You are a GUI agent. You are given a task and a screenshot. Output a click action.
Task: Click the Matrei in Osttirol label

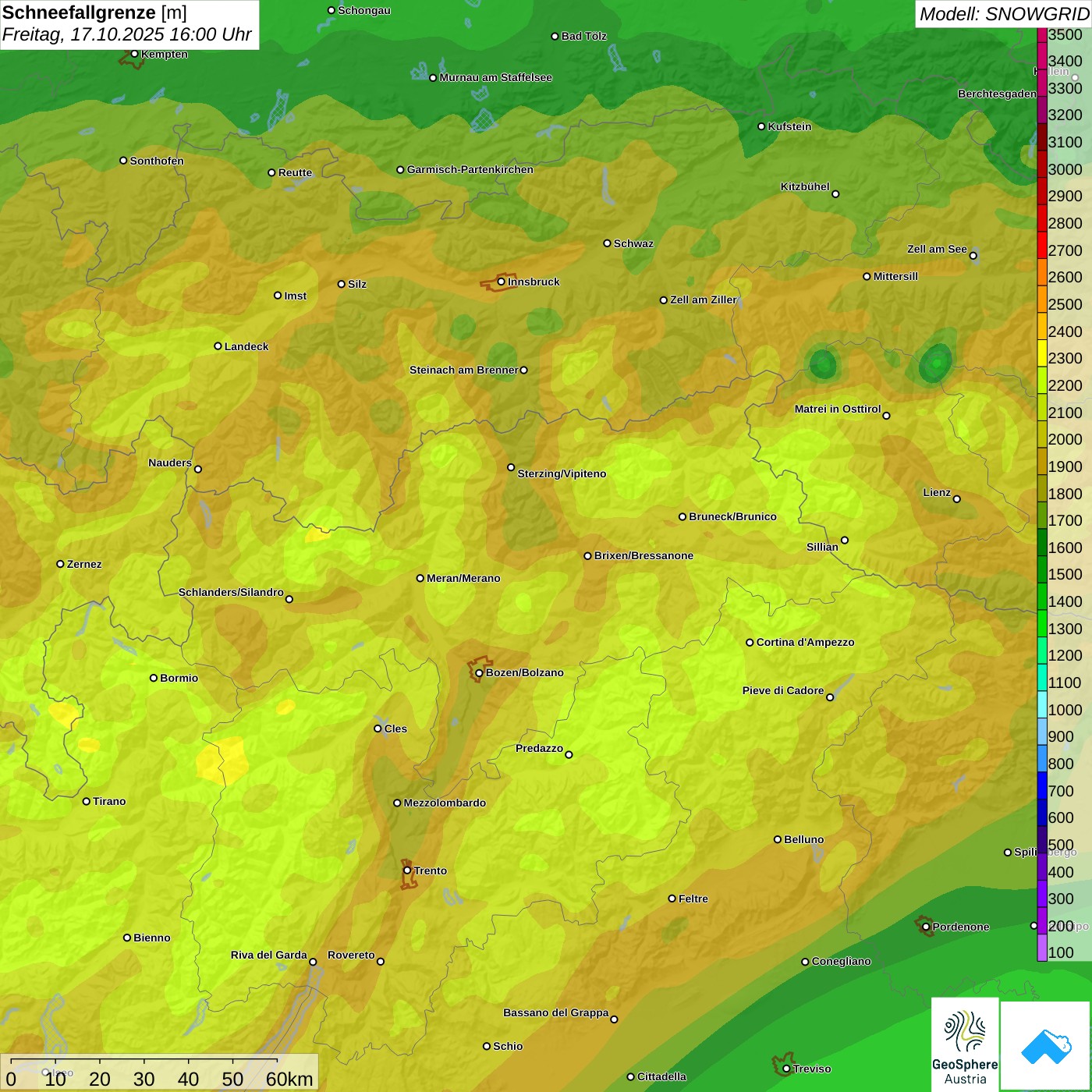coord(838,409)
